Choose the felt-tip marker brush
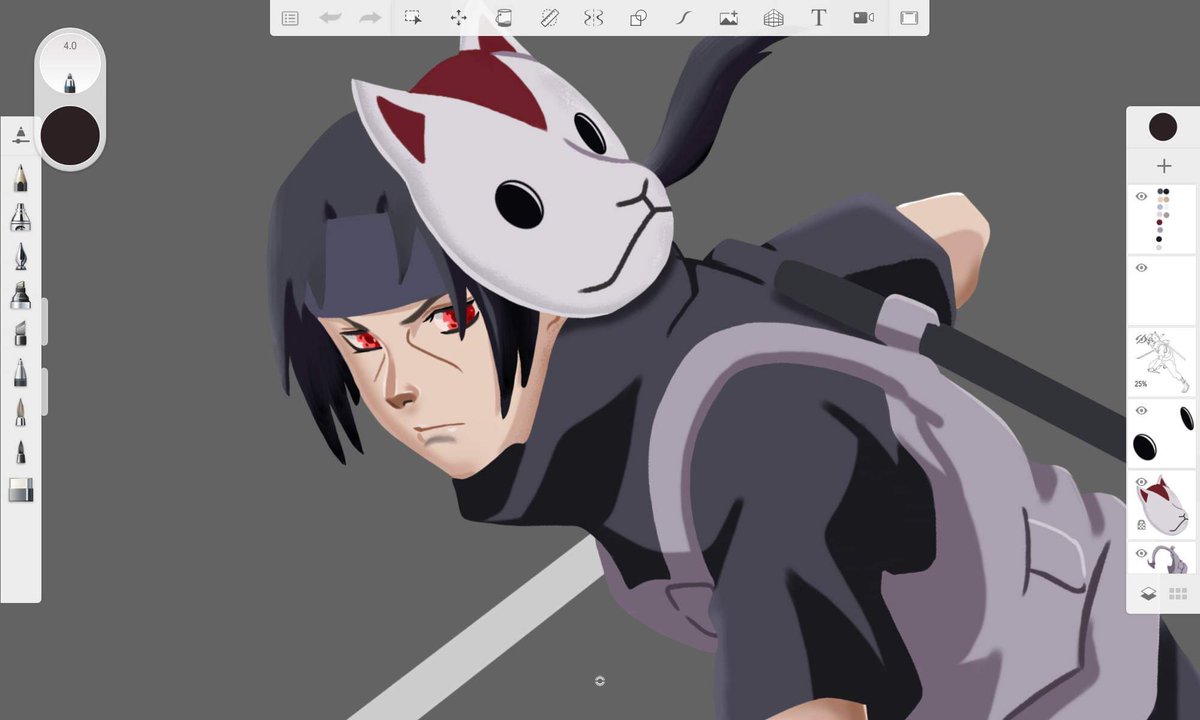This screenshot has width=1200, height=720. click(x=21, y=374)
